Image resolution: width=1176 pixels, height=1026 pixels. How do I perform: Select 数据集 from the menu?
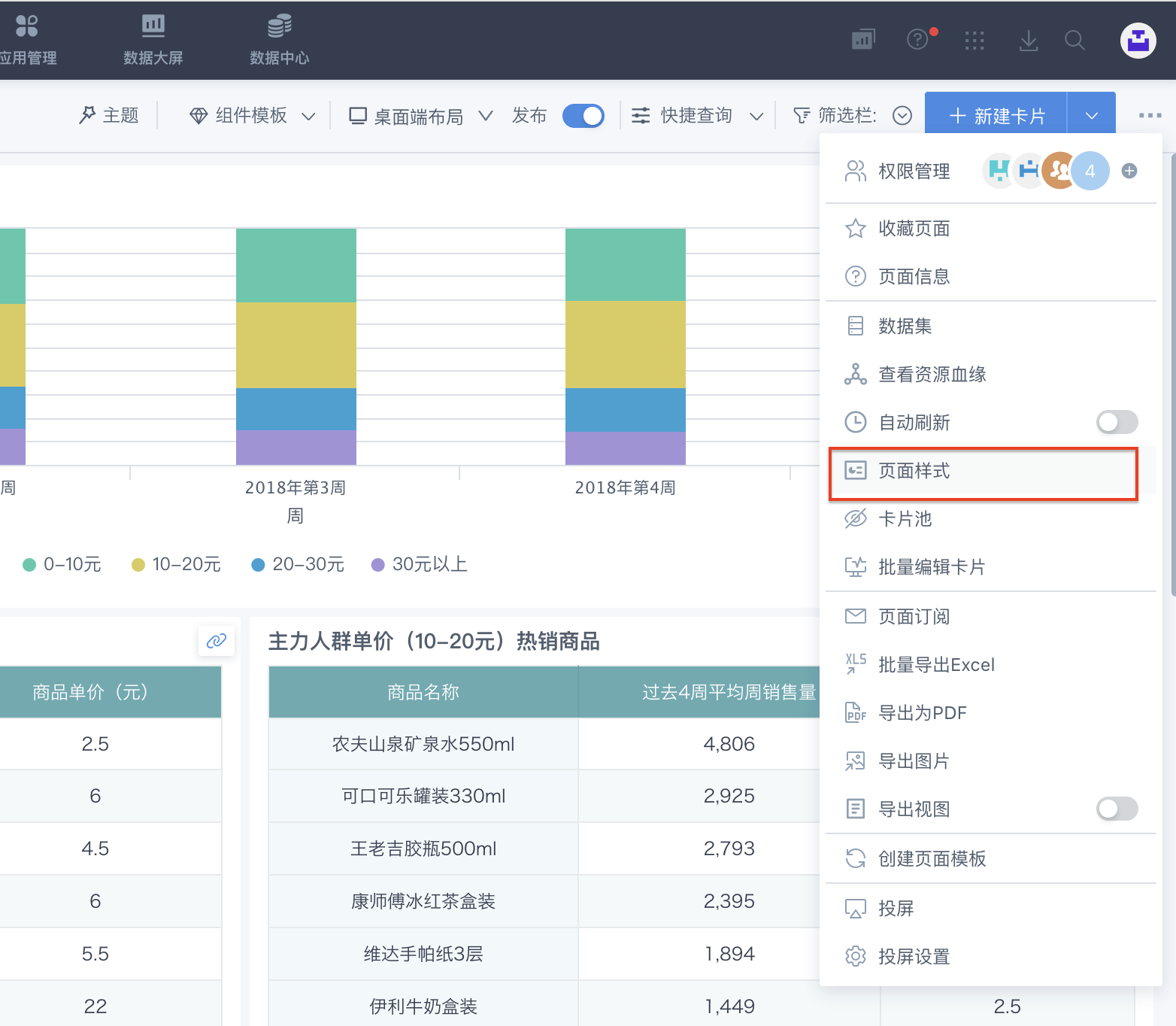(991, 326)
